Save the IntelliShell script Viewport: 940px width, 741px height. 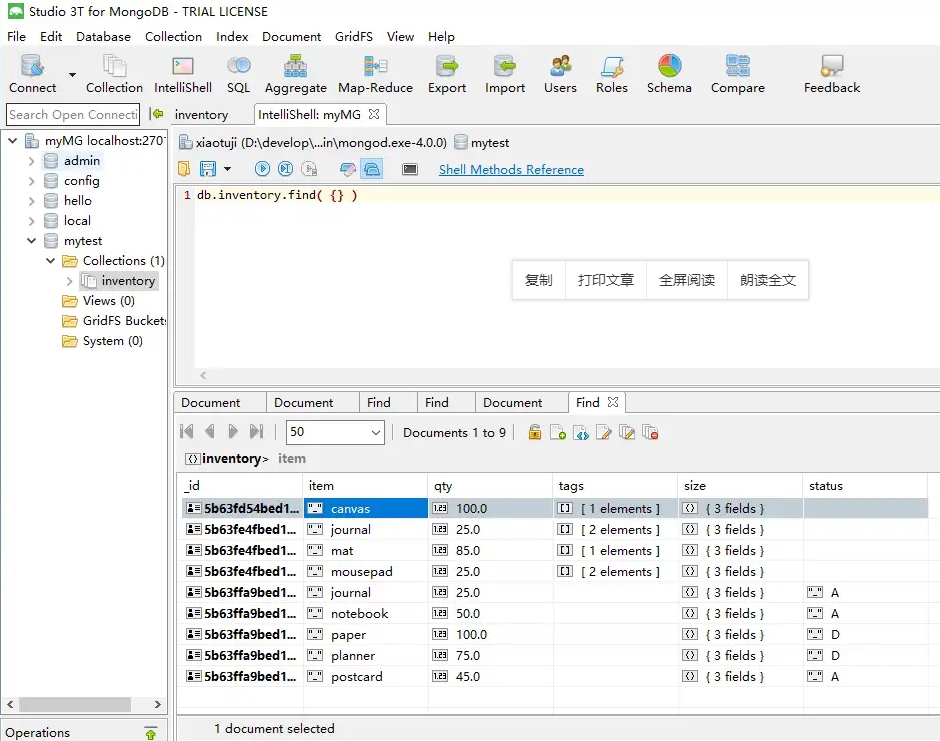point(207,169)
